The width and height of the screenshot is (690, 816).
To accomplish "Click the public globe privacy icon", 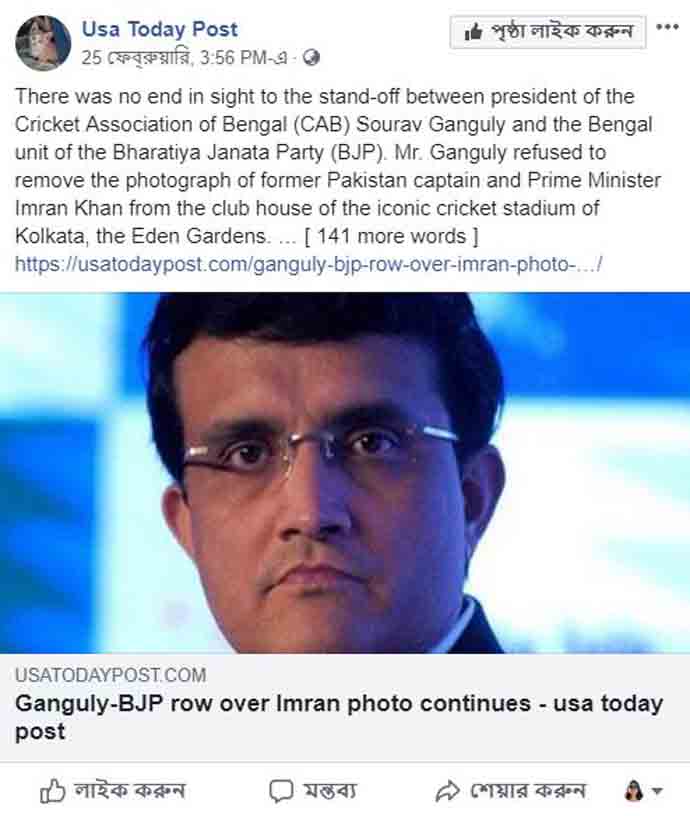I will click(x=311, y=57).
